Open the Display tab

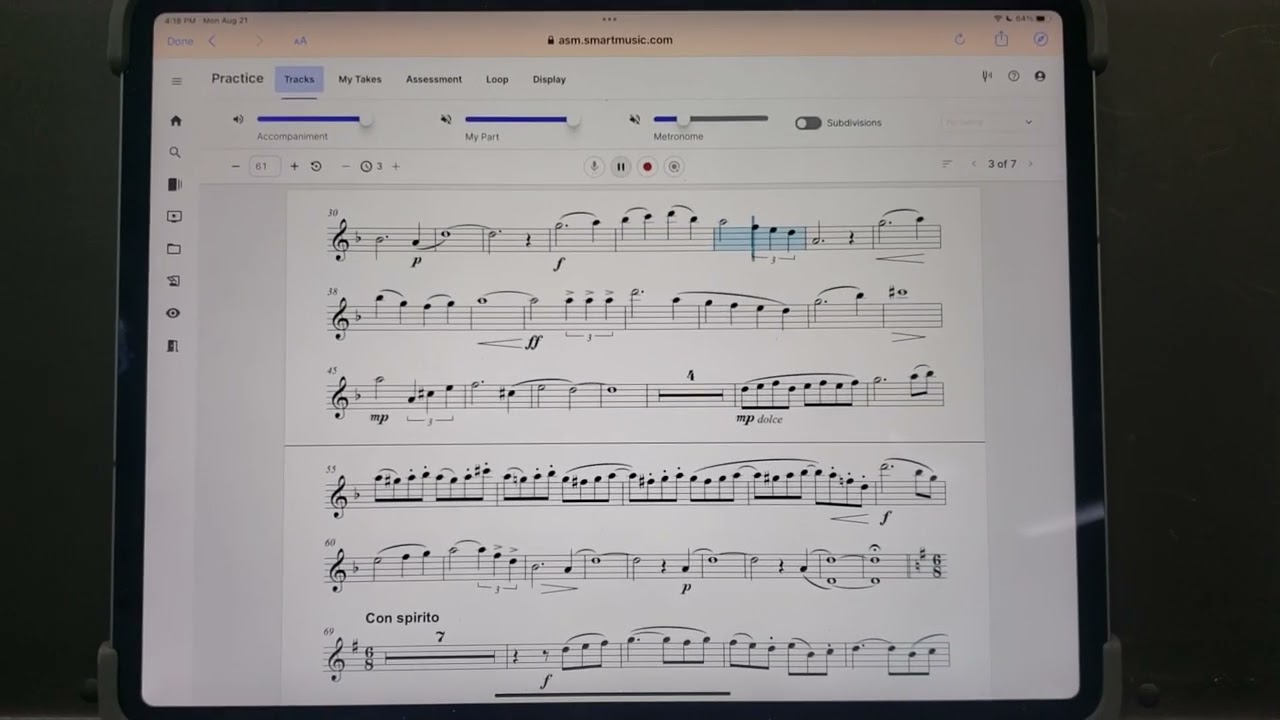[x=549, y=79]
